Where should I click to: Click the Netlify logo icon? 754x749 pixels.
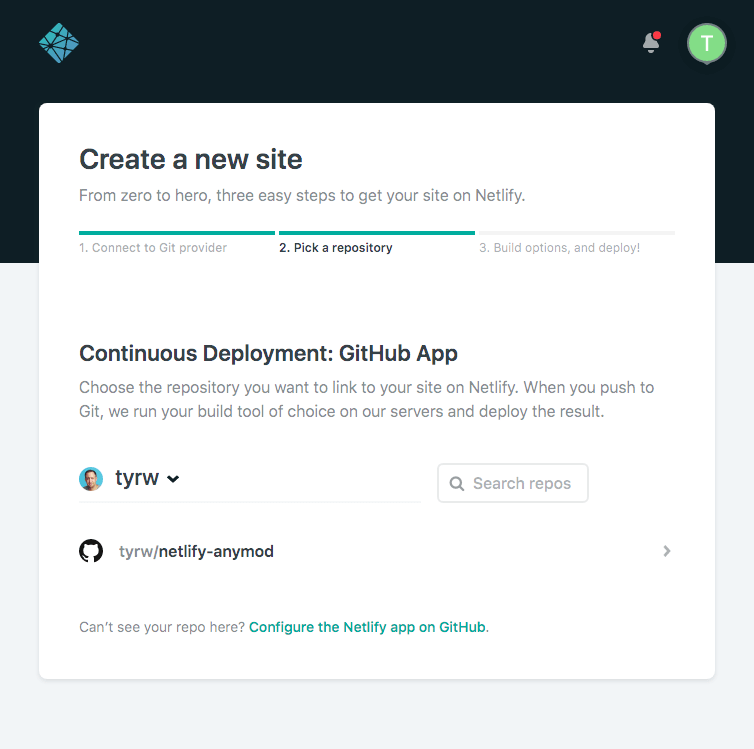pyautogui.click(x=59, y=43)
